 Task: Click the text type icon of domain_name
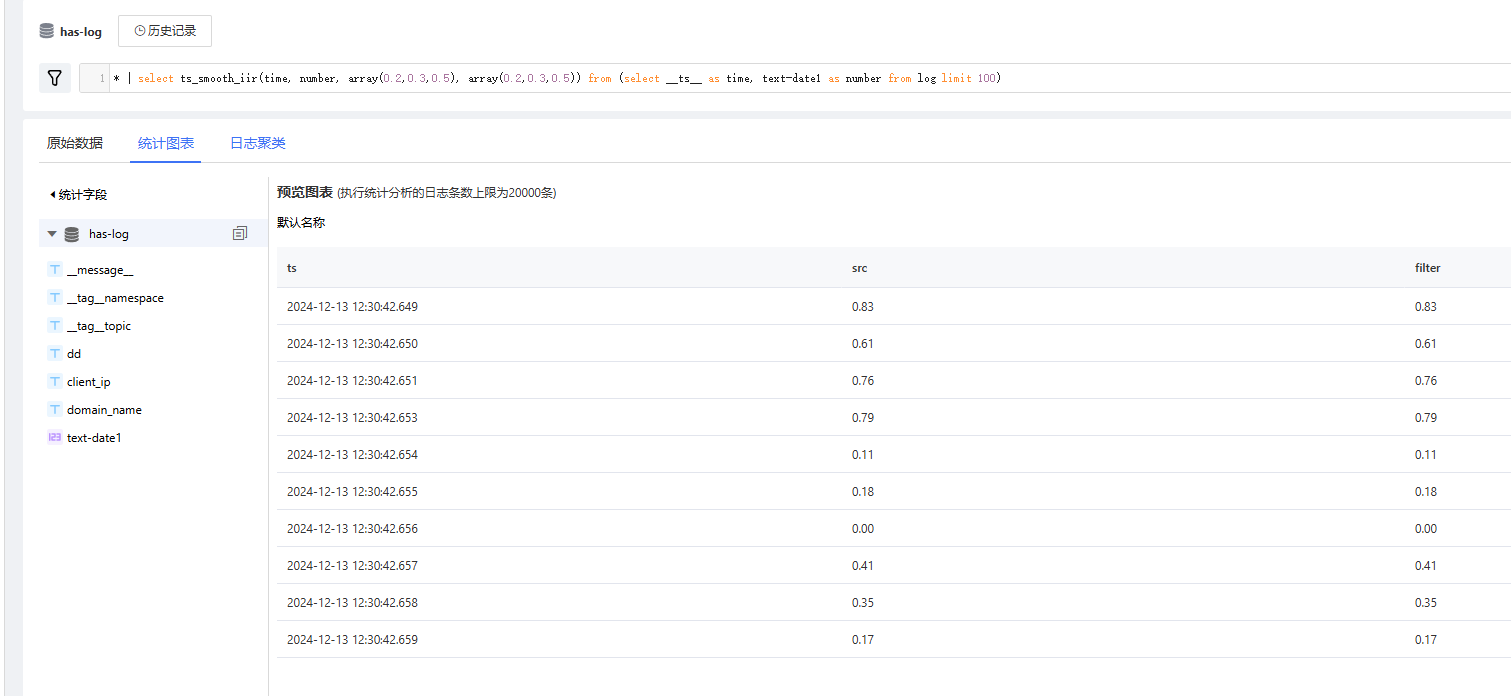tap(55, 410)
